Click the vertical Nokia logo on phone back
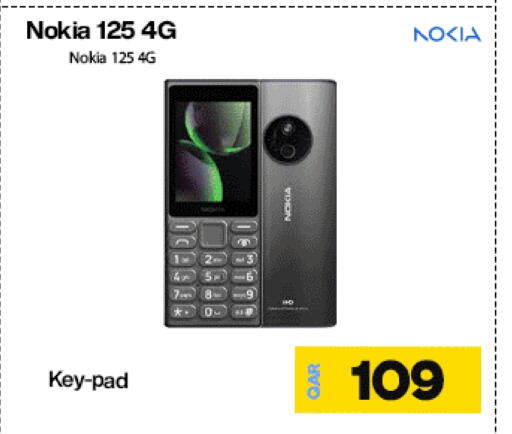512x434 pixels. click(x=287, y=204)
